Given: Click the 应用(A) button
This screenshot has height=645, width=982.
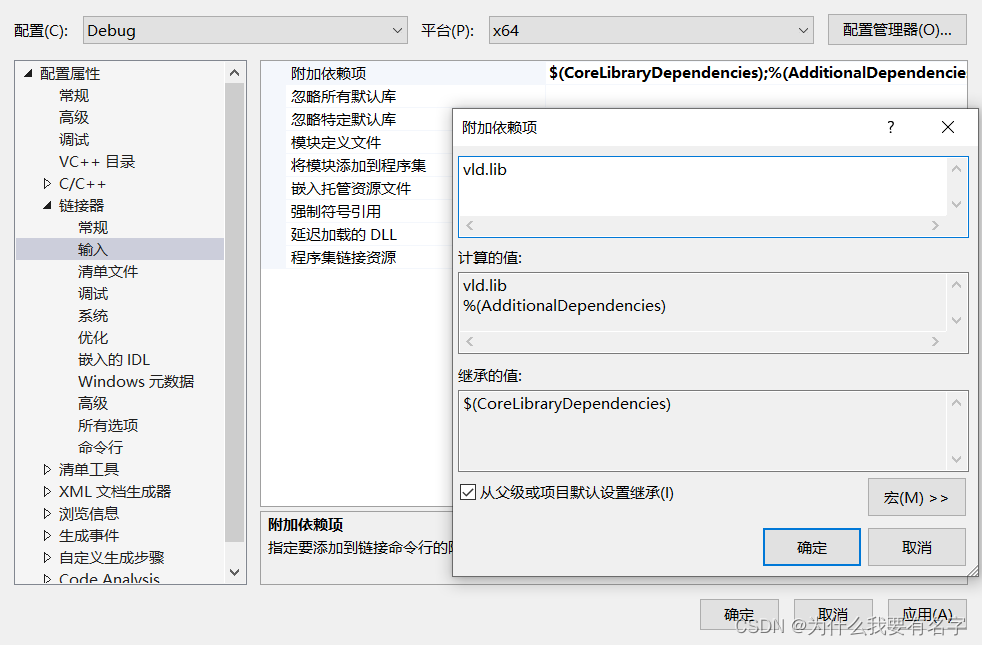Looking at the screenshot, I should 927,614.
